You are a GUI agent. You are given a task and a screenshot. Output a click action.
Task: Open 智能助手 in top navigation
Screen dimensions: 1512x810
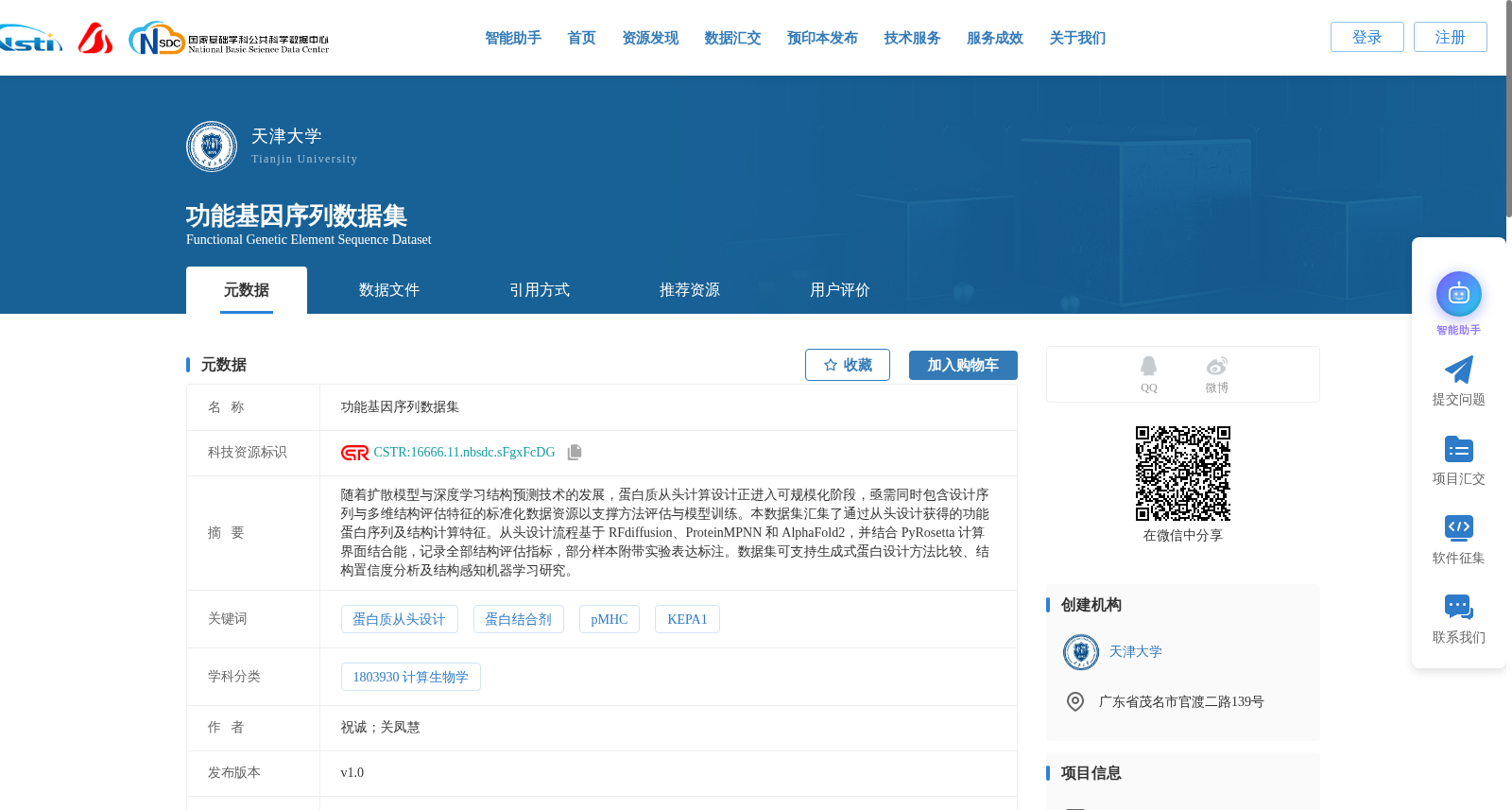coord(513,38)
